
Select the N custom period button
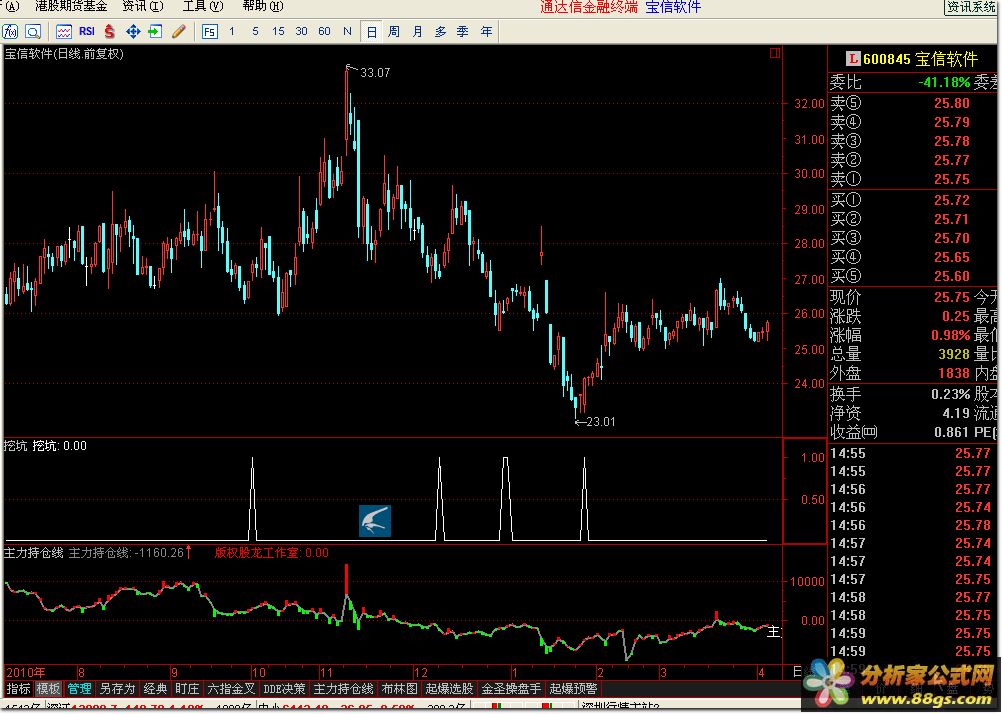point(347,31)
